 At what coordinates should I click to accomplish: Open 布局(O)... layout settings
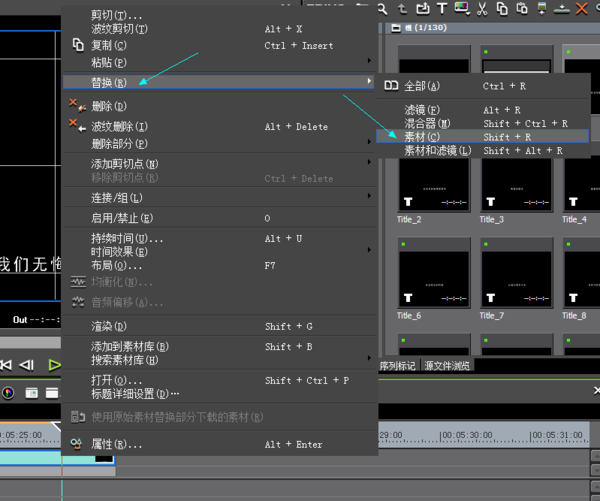[x=219, y=266]
